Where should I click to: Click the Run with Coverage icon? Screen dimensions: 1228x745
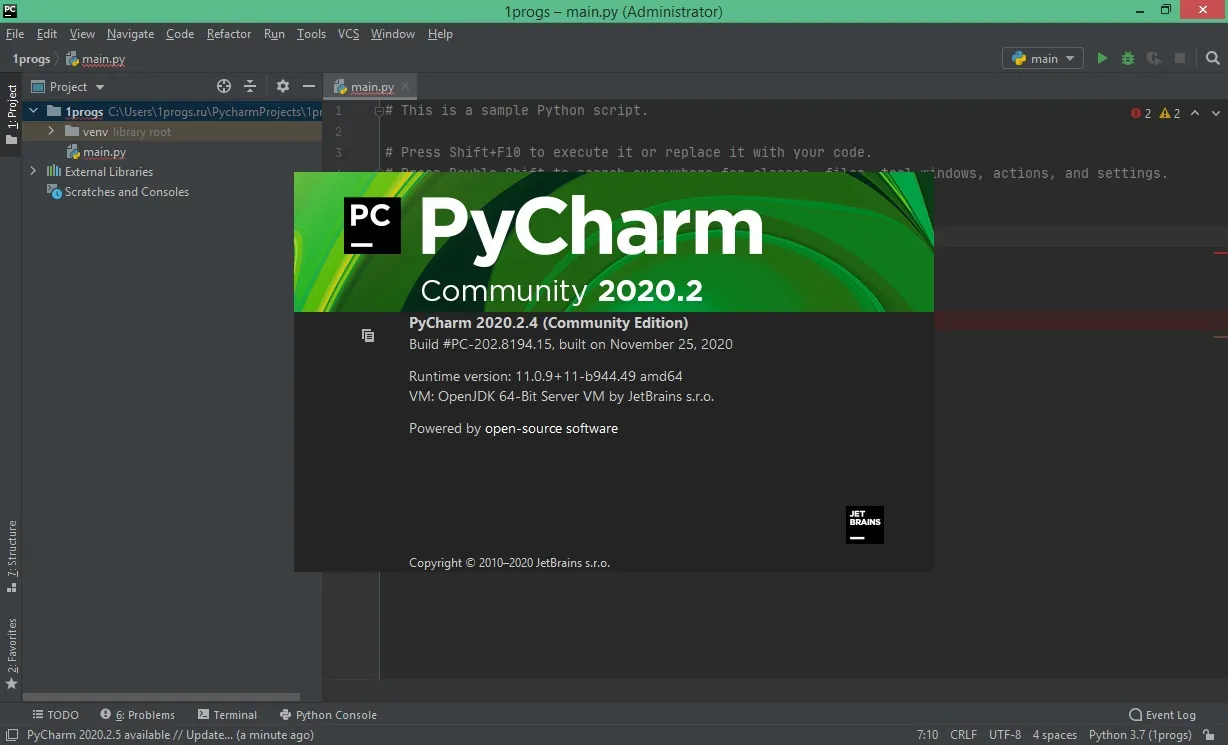(x=1154, y=59)
